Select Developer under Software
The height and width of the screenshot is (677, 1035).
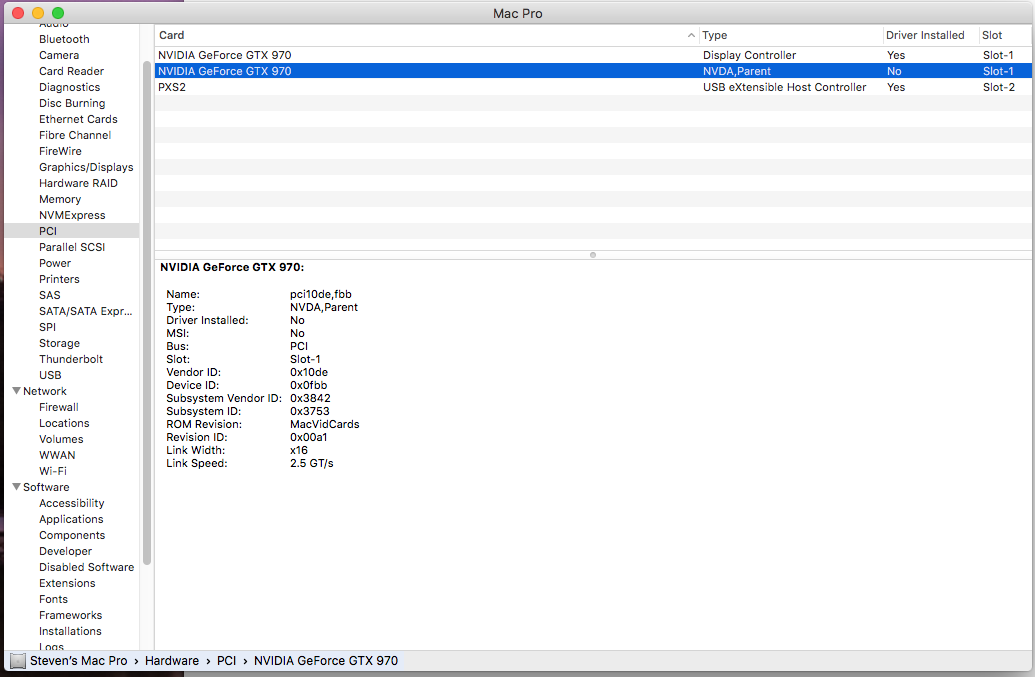click(65, 551)
